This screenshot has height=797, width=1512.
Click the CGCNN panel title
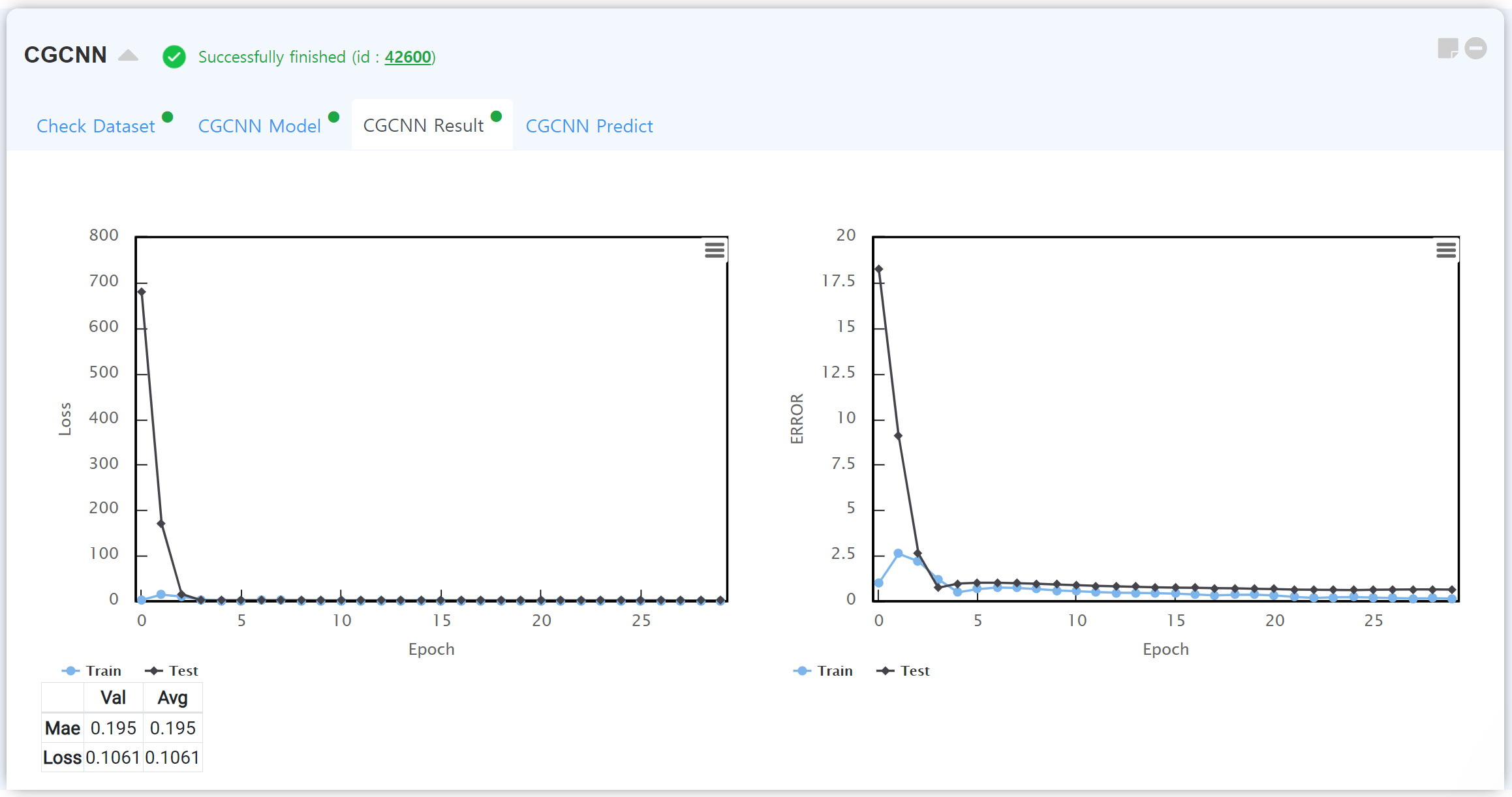[x=65, y=55]
